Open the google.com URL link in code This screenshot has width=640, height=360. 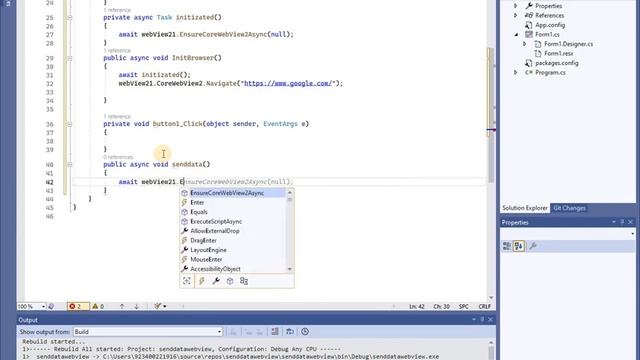(289, 83)
